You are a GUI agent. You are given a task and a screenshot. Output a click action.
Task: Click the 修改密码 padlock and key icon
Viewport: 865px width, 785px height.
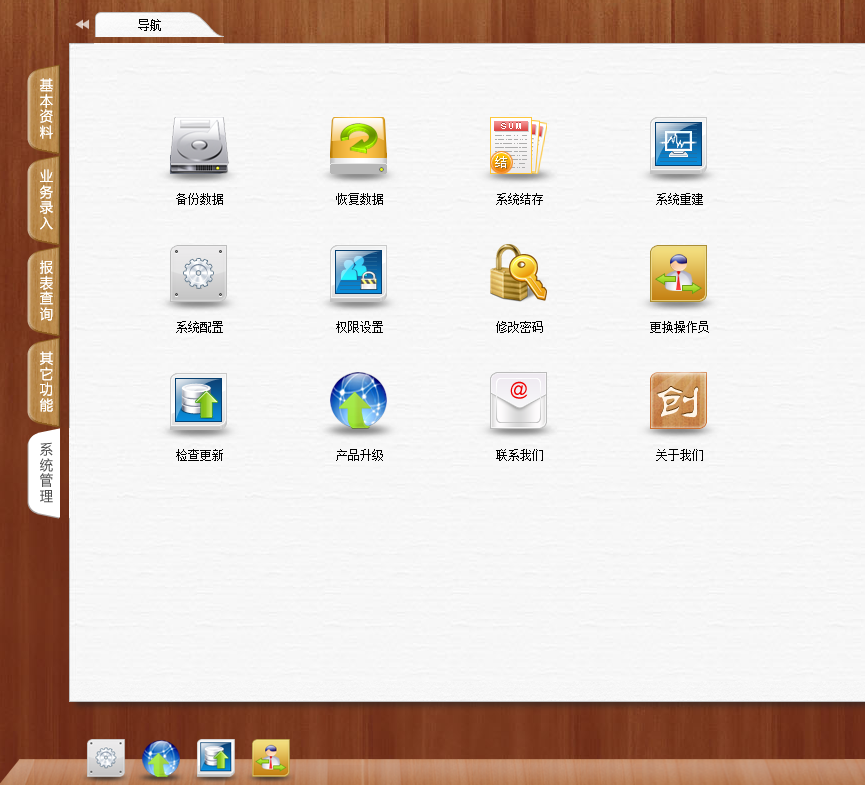point(519,273)
